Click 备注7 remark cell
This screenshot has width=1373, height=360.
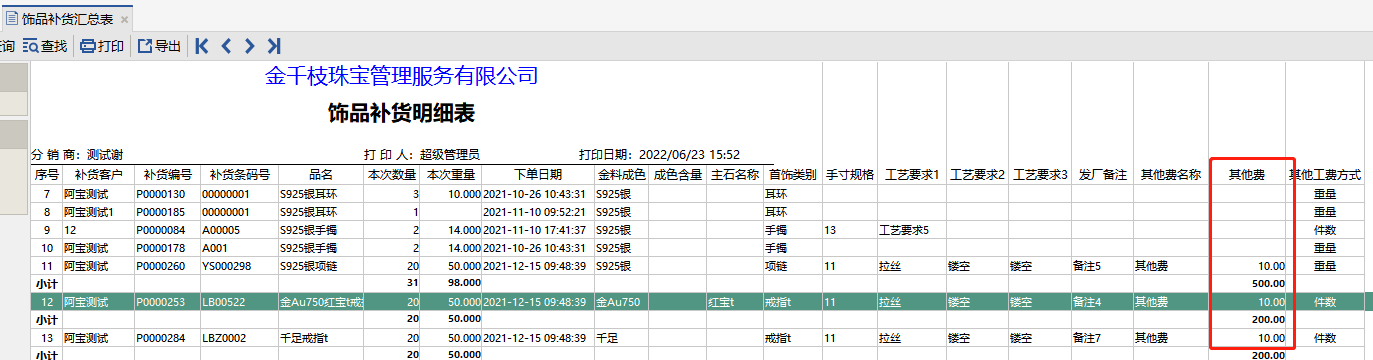point(1087,337)
